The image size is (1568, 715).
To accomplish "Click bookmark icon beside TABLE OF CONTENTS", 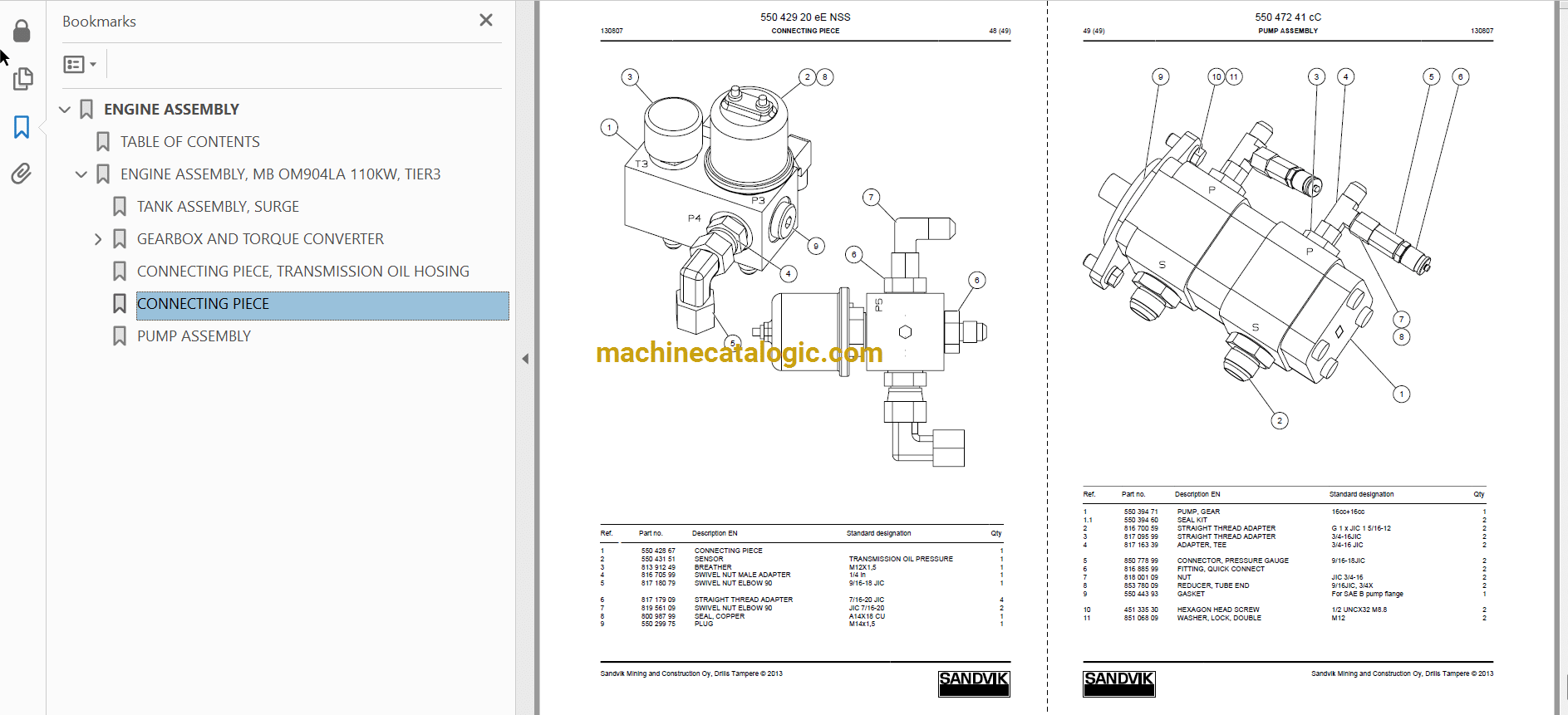I will tap(103, 142).
